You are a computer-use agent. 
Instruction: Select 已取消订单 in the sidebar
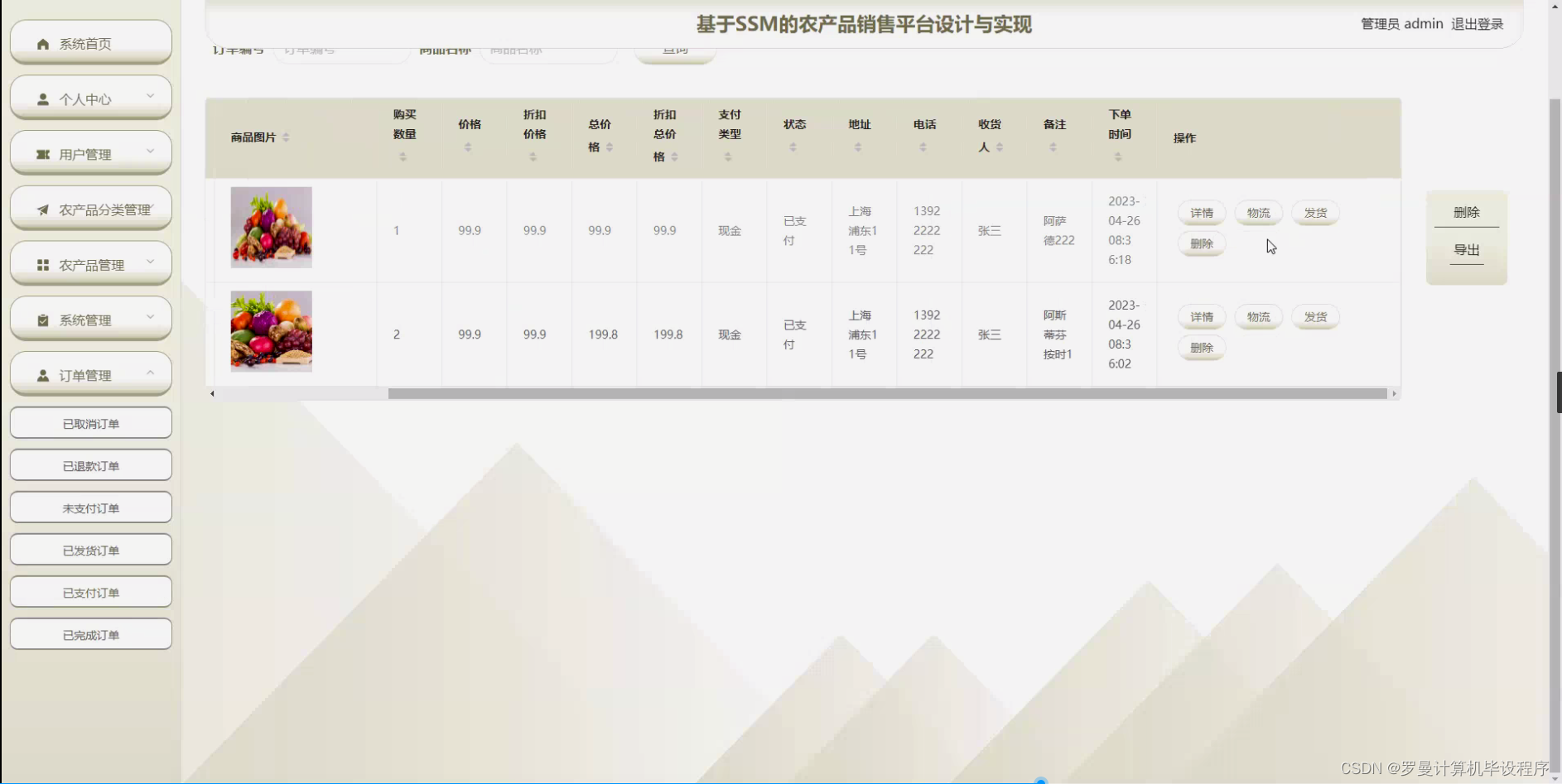click(x=90, y=423)
